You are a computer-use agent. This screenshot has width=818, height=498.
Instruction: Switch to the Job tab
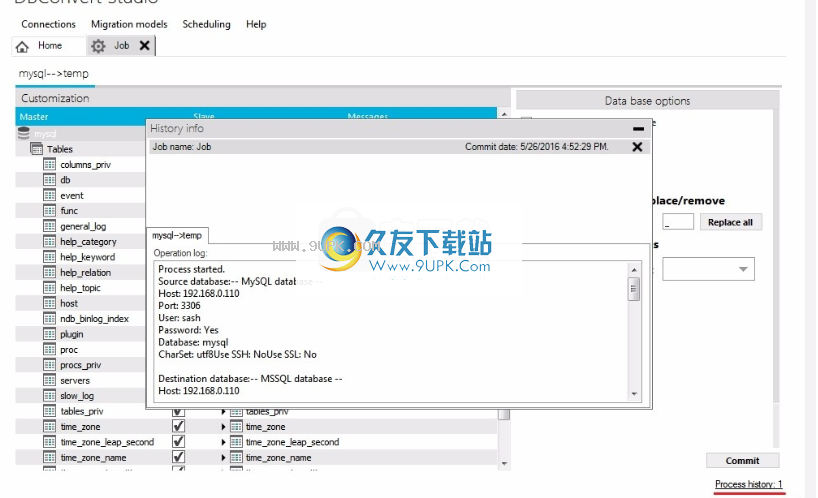121,46
